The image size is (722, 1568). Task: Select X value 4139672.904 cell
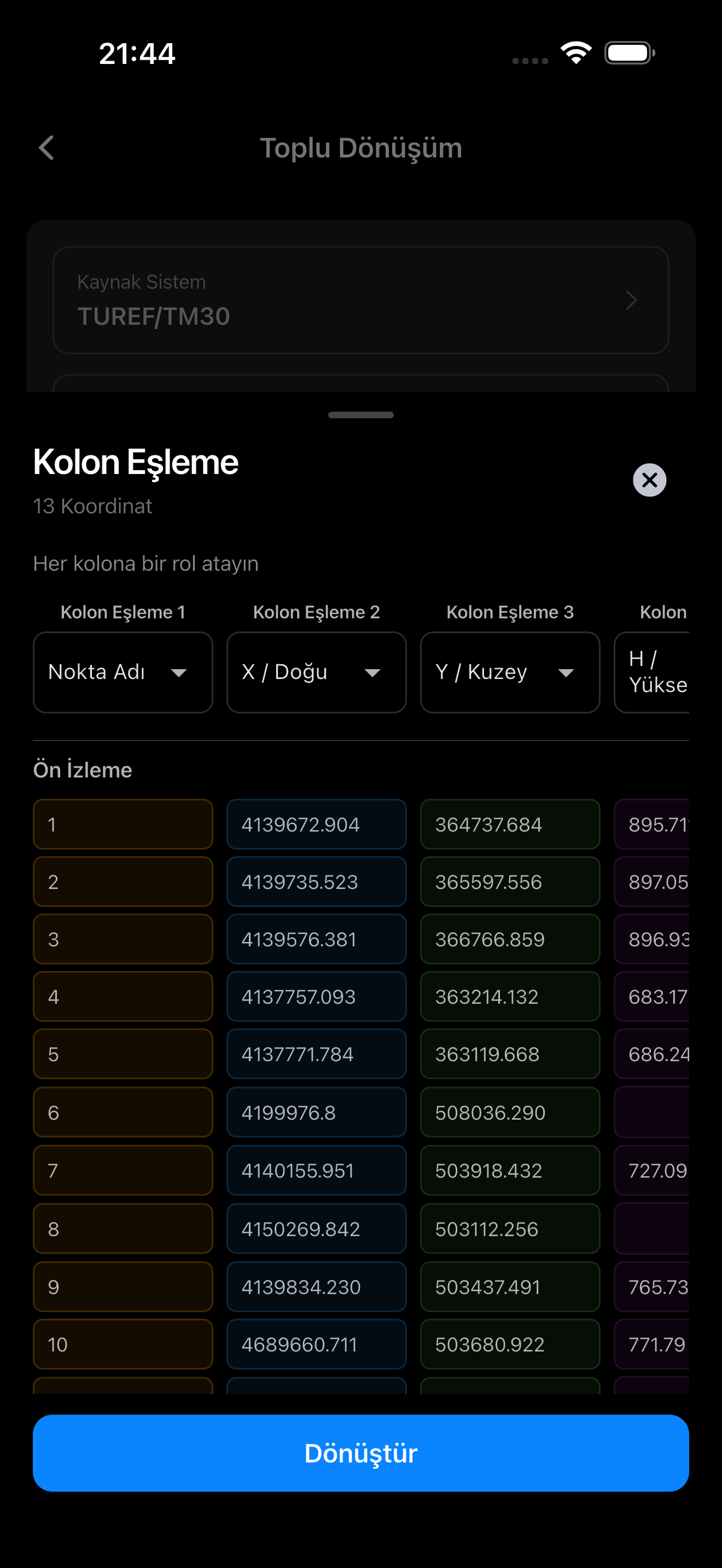tap(316, 824)
